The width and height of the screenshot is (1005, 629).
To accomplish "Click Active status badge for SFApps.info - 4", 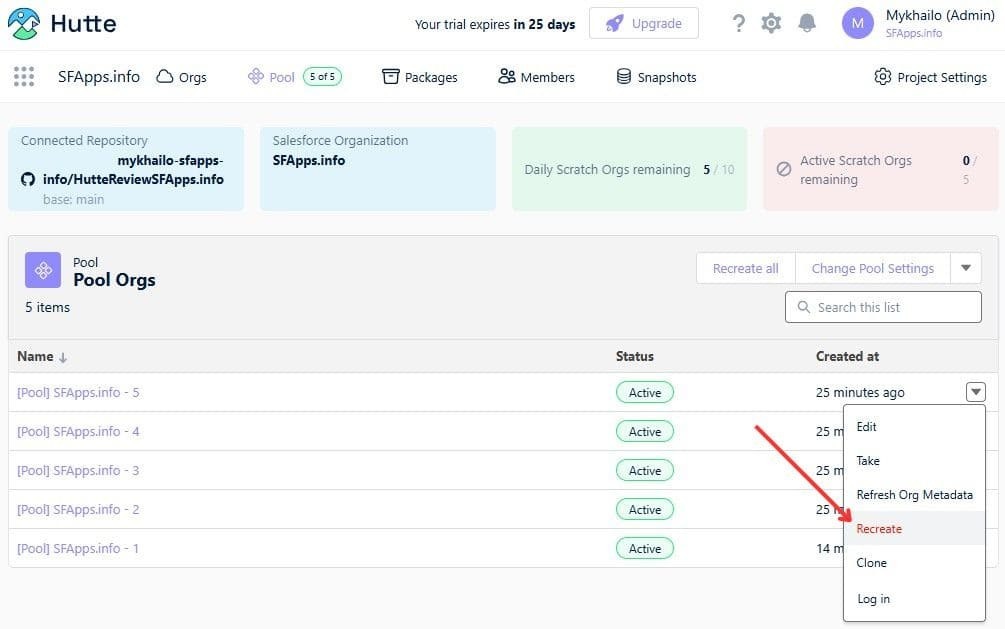I will pyautogui.click(x=645, y=432).
